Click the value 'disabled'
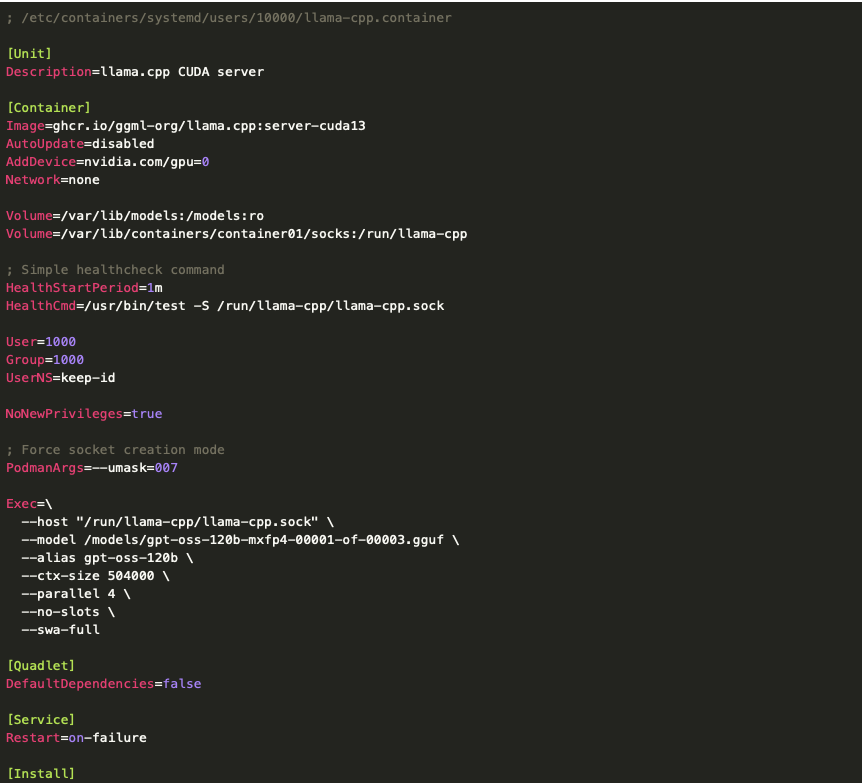This screenshot has height=783, width=862. [x=123, y=144]
